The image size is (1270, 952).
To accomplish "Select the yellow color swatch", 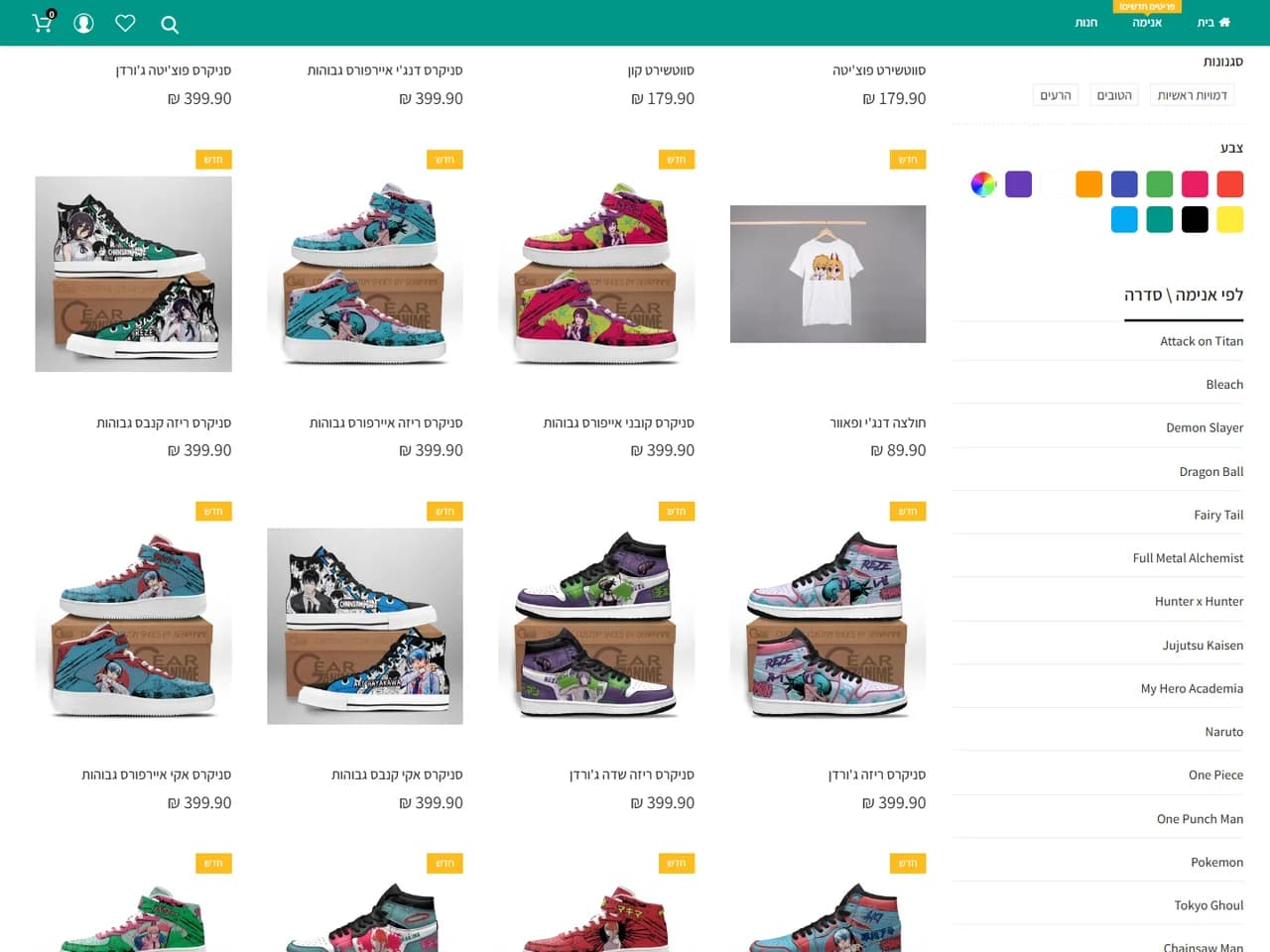I will tap(1230, 219).
